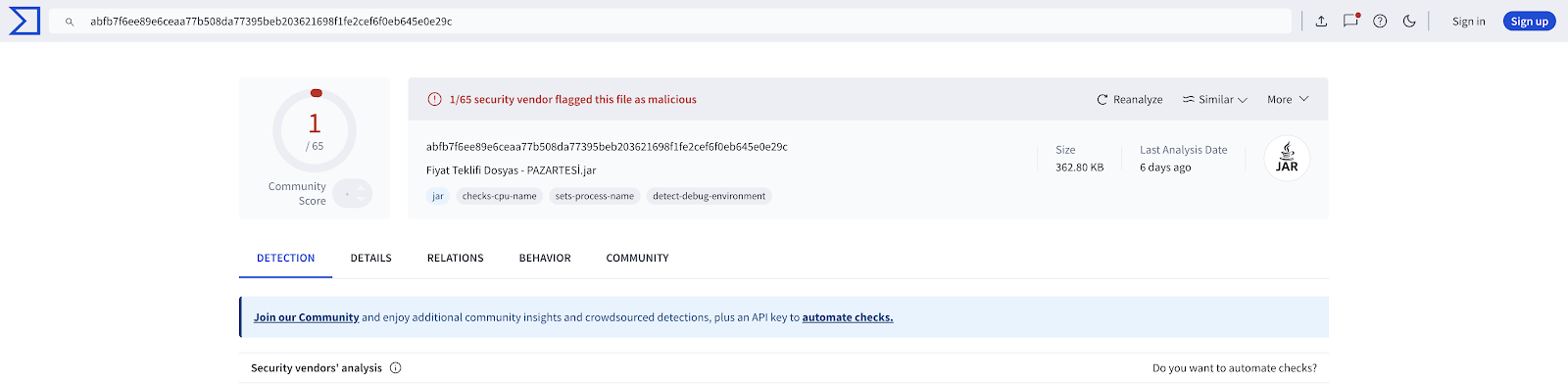The image size is (1568, 384).
Task: Click the Security vendors' analysis info icon
Action: (x=396, y=368)
